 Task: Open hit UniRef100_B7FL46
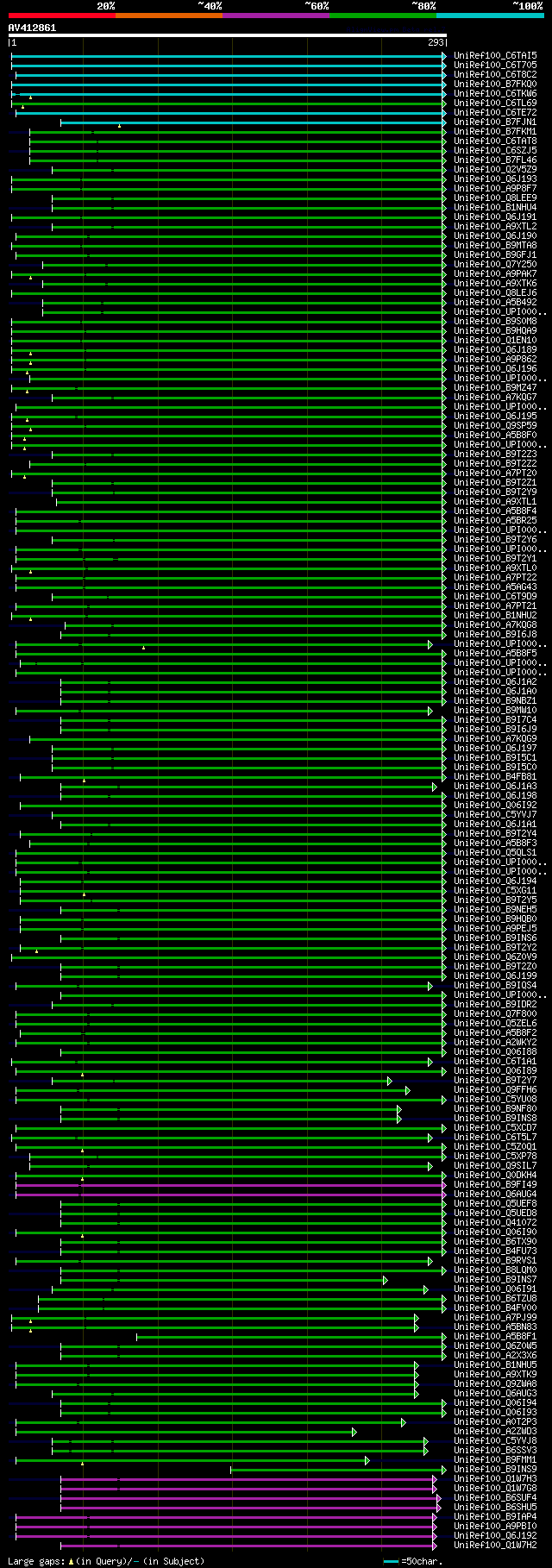click(x=495, y=160)
